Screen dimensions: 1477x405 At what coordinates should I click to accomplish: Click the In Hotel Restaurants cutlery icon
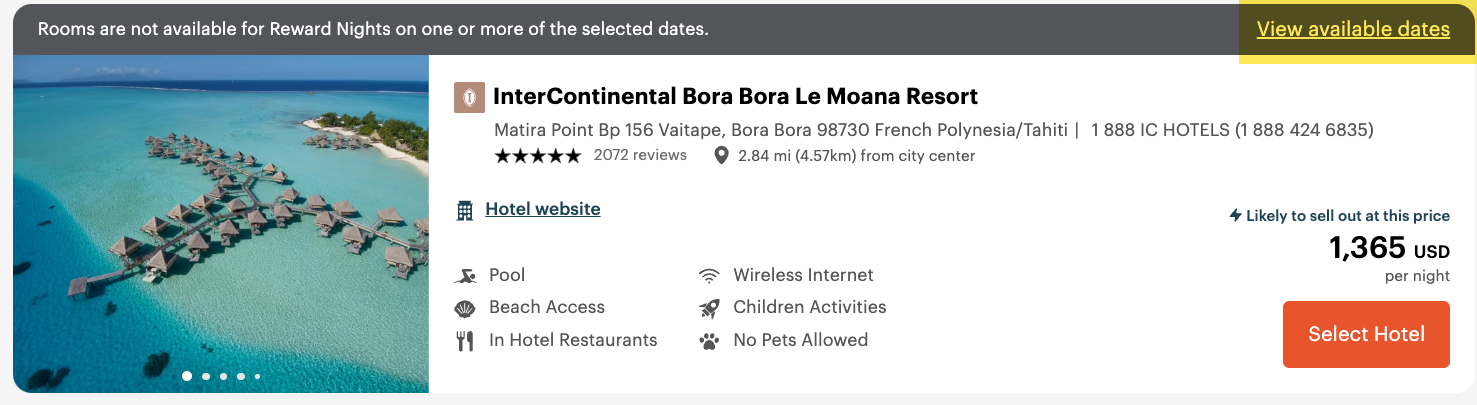click(465, 341)
